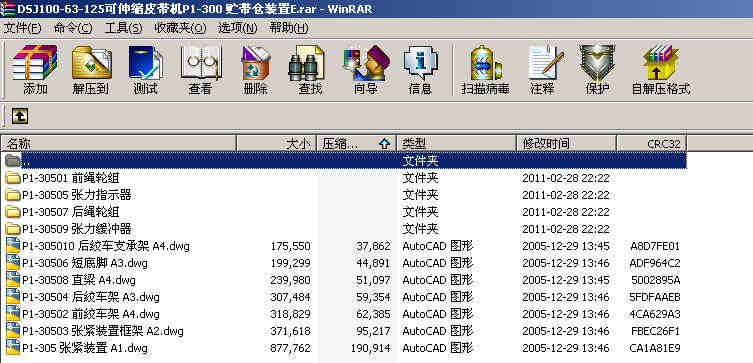The image size is (753, 363).
Task: Sort by the 类型 column header
Action: point(457,143)
